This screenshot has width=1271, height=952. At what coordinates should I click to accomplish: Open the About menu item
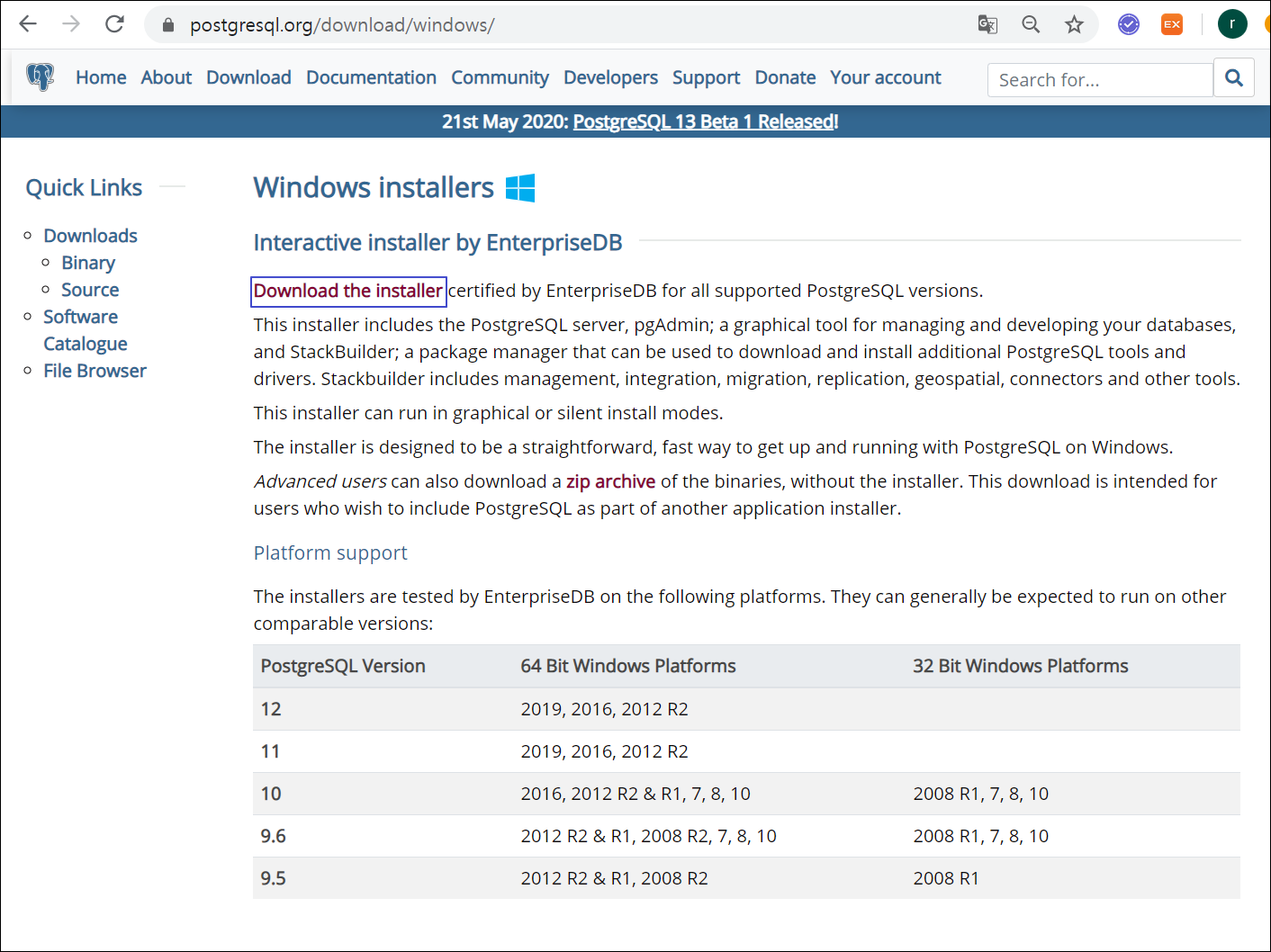point(167,78)
